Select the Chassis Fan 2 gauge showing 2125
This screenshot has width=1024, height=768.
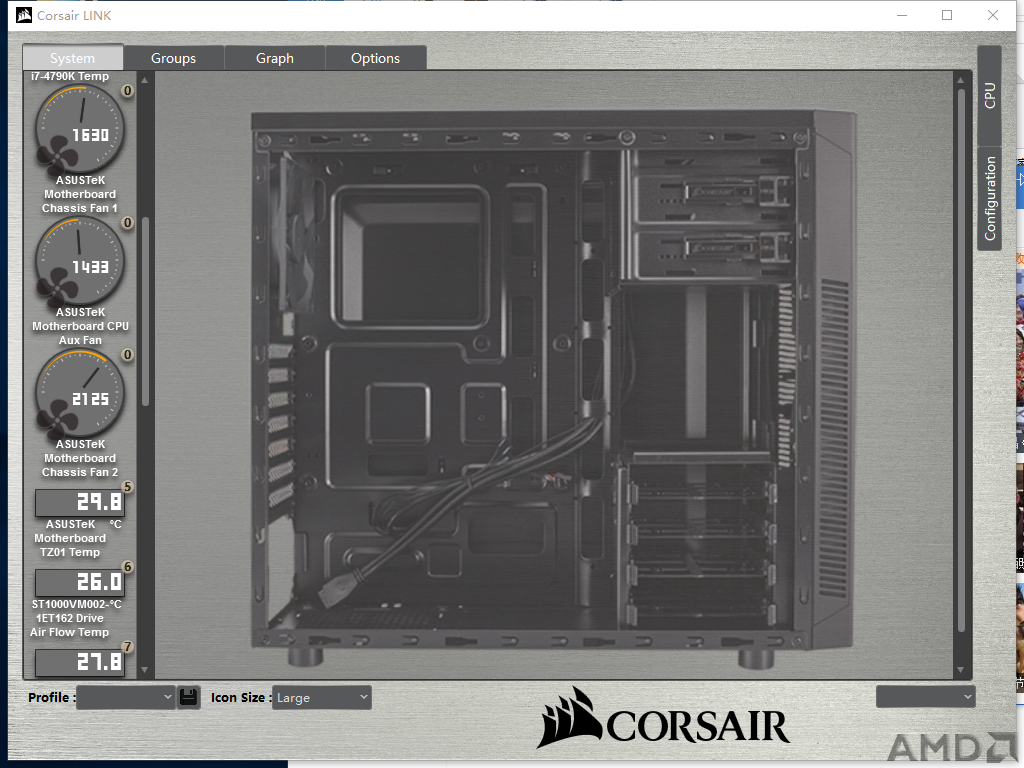click(x=79, y=394)
